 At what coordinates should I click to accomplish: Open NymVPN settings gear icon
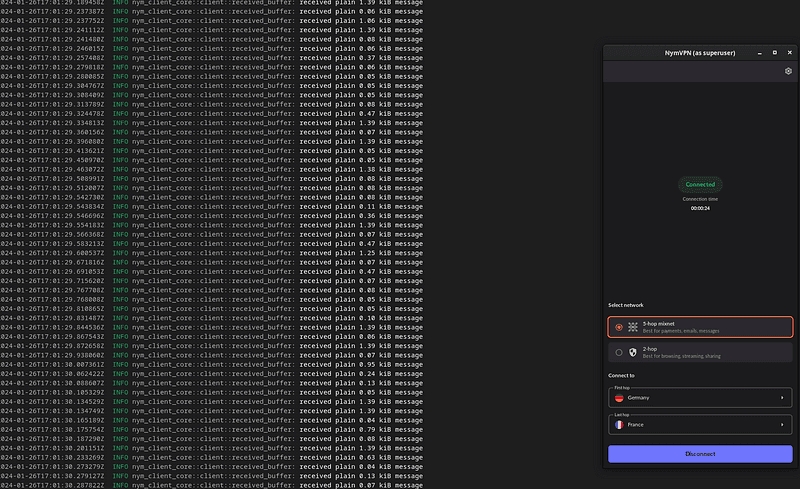tap(788, 71)
